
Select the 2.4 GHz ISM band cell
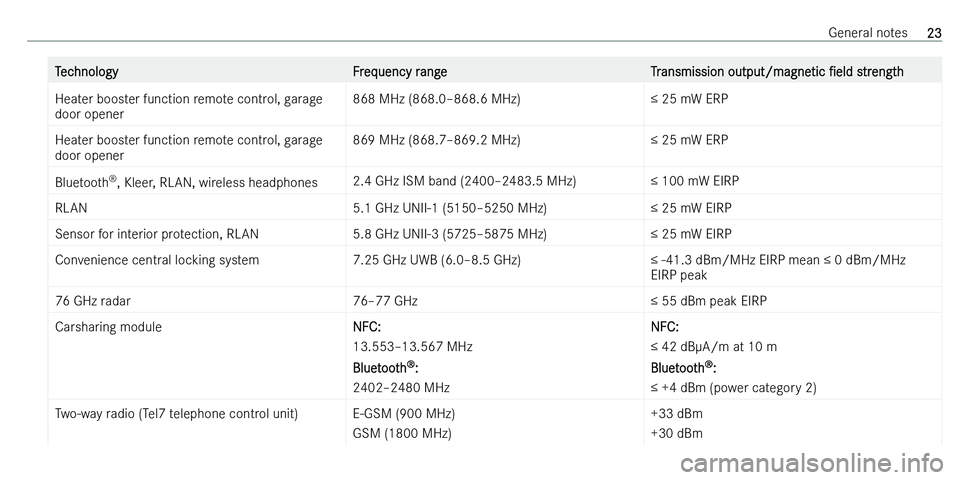[464, 181]
